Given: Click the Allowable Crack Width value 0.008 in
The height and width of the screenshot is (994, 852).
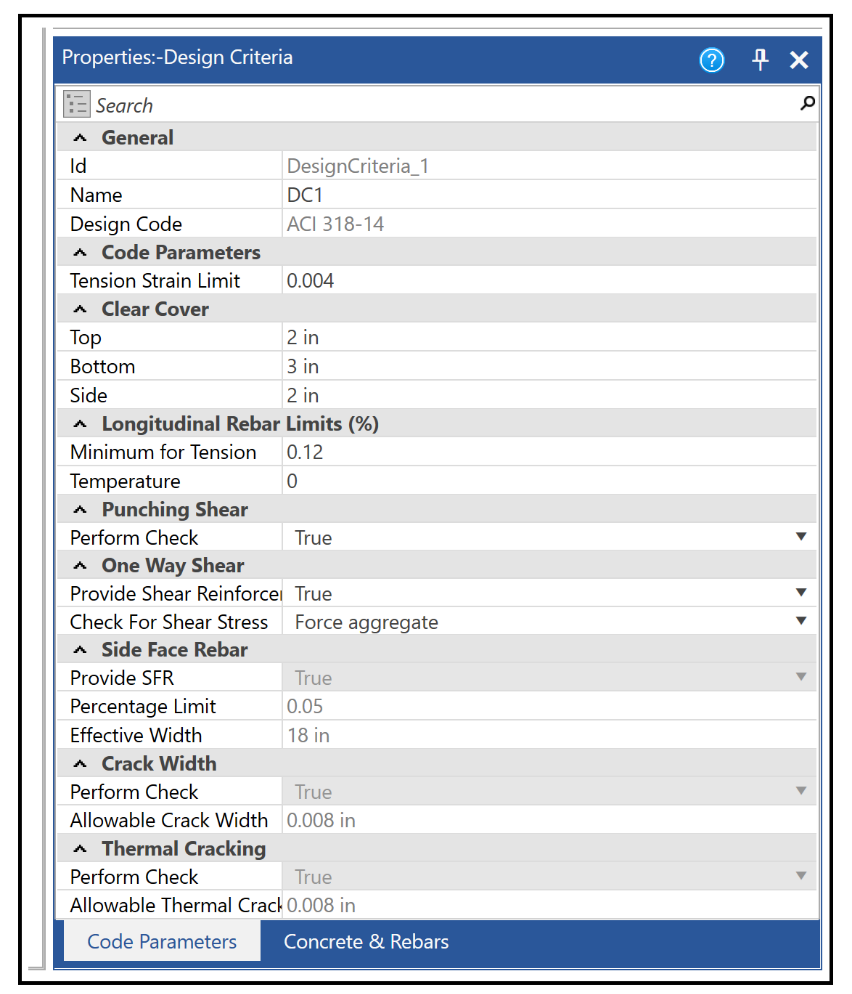Looking at the screenshot, I should click(321, 820).
